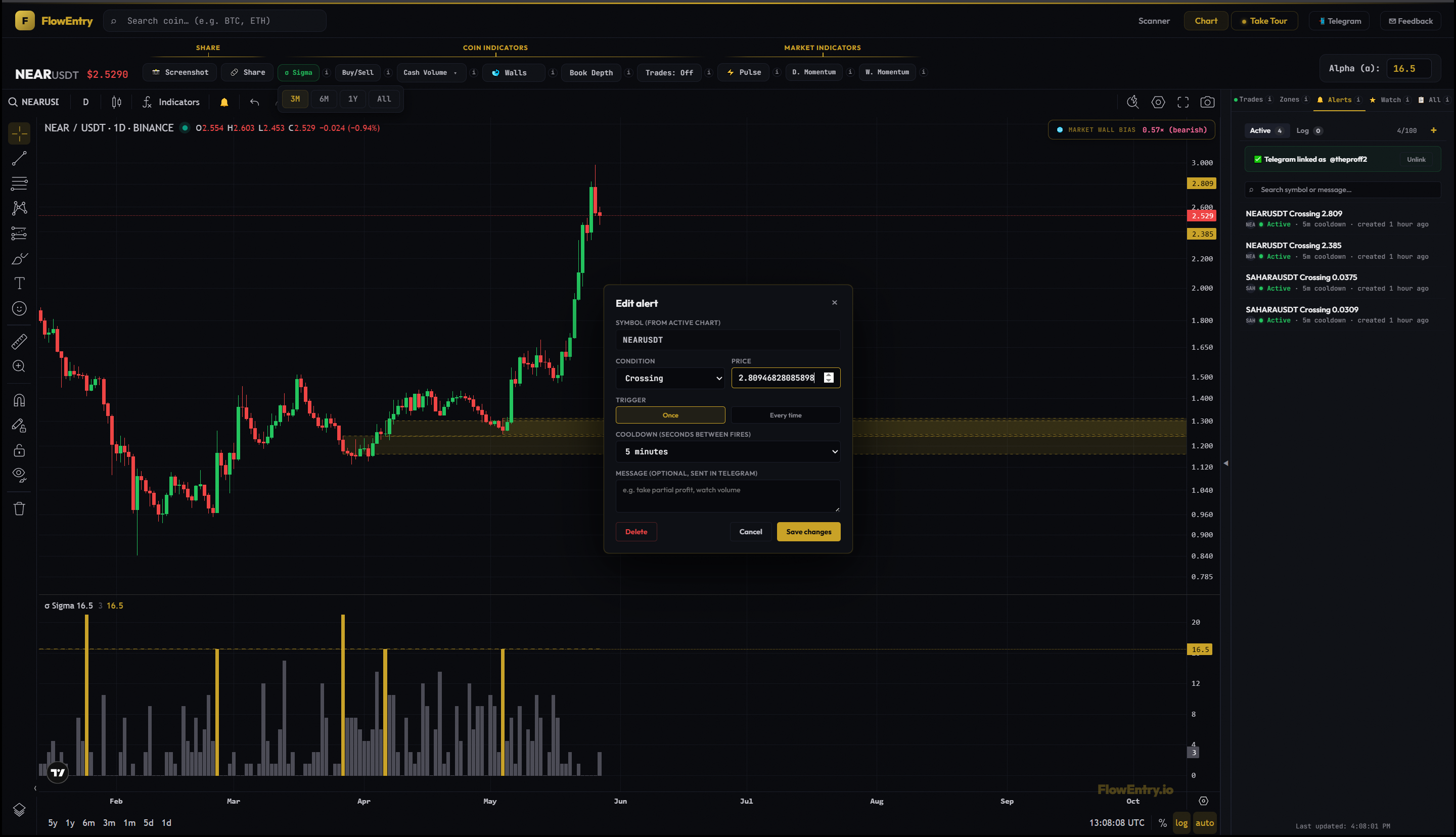Switch to the Zones panel tab
1456x837 pixels.
coord(1289,100)
